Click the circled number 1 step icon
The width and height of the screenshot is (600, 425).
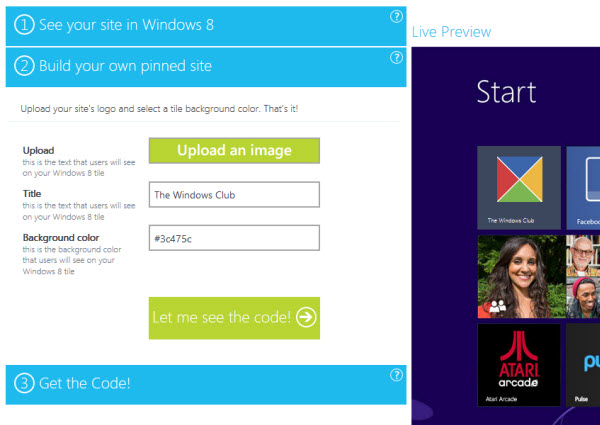click(24, 25)
